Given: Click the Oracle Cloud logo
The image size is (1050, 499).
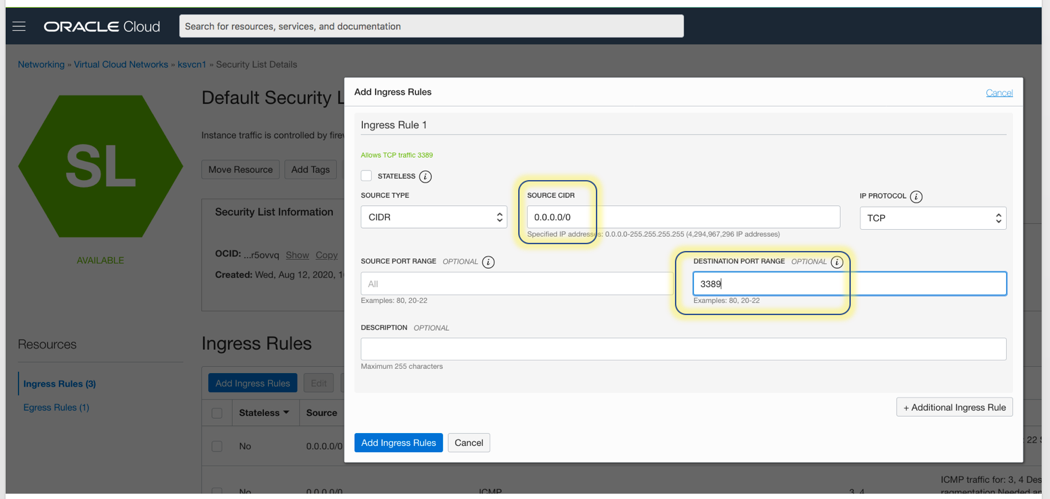Looking at the screenshot, I should (x=102, y=27).
